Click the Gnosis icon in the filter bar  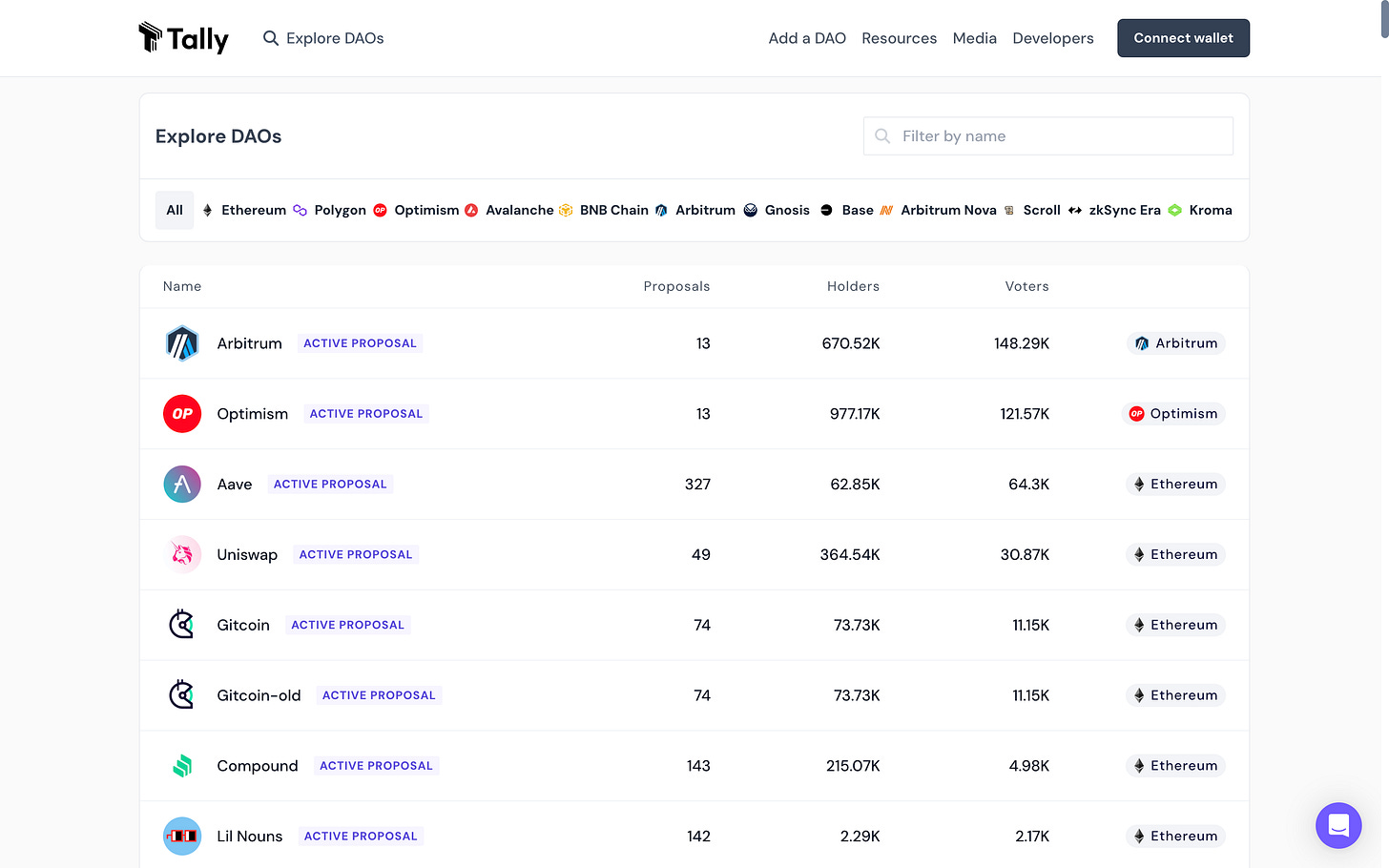751,210
